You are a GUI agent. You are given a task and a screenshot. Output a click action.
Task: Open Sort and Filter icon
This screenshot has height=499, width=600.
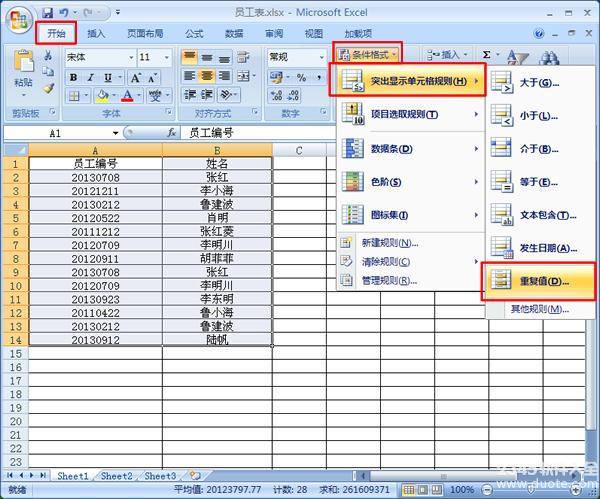[x=517, y=57]
